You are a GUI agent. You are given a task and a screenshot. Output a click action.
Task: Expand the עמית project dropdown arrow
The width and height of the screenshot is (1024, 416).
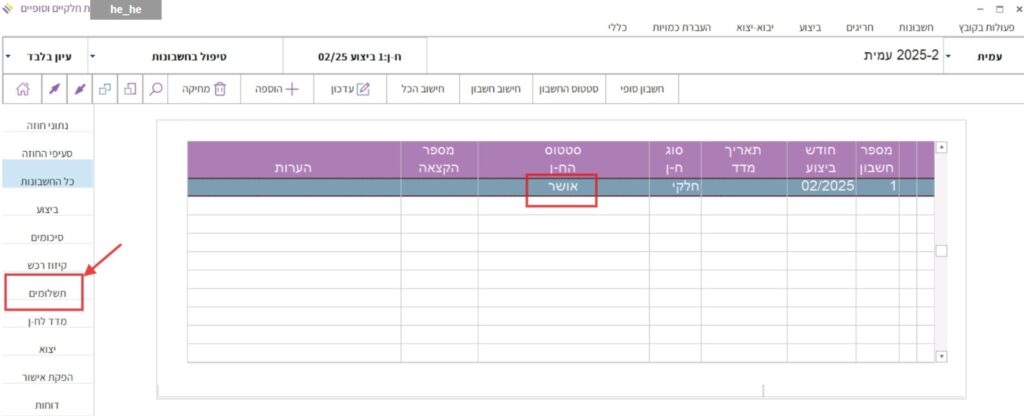tap(949, 56)
